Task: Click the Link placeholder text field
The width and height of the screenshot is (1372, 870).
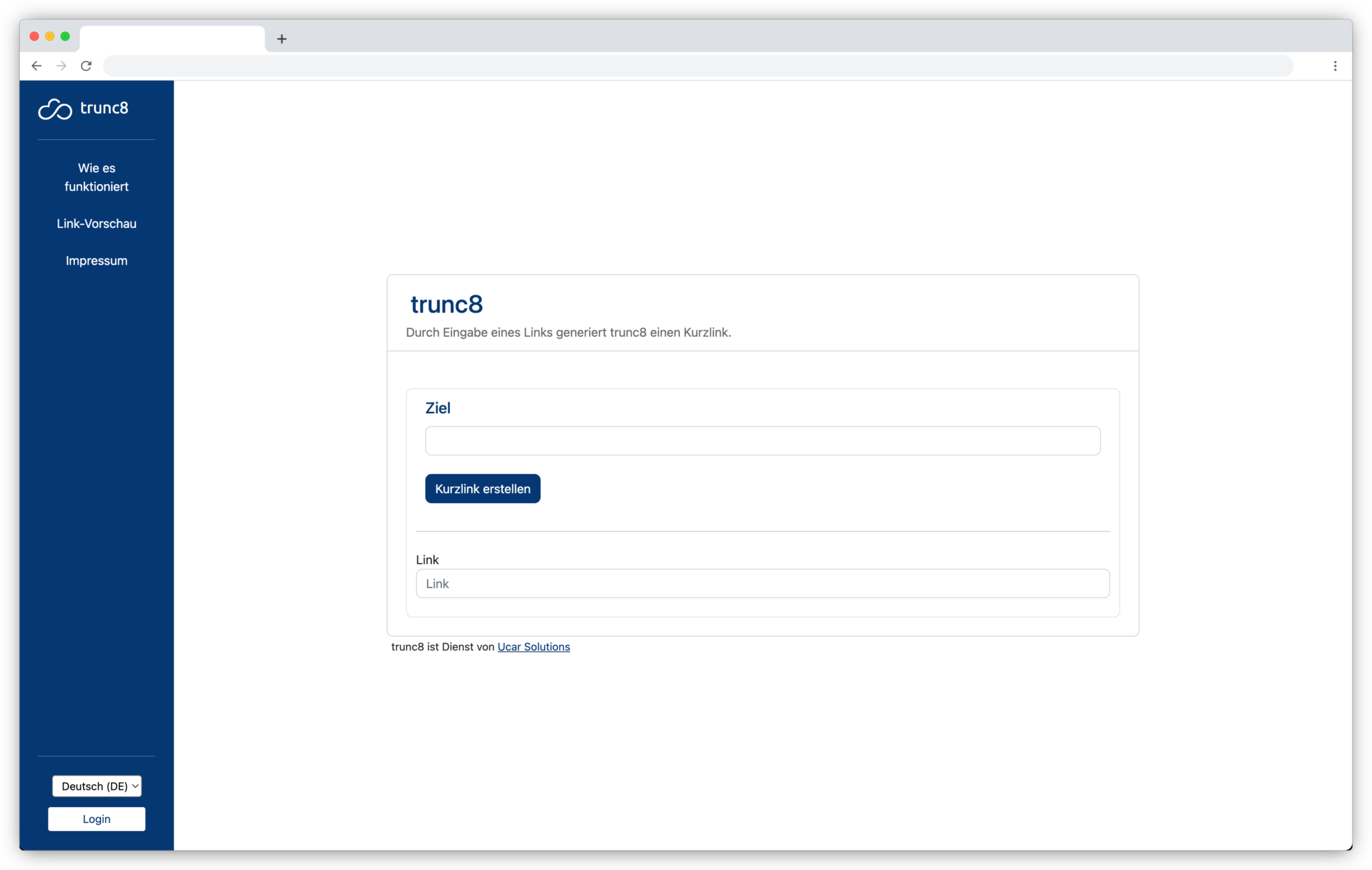Action: point(761,583)
